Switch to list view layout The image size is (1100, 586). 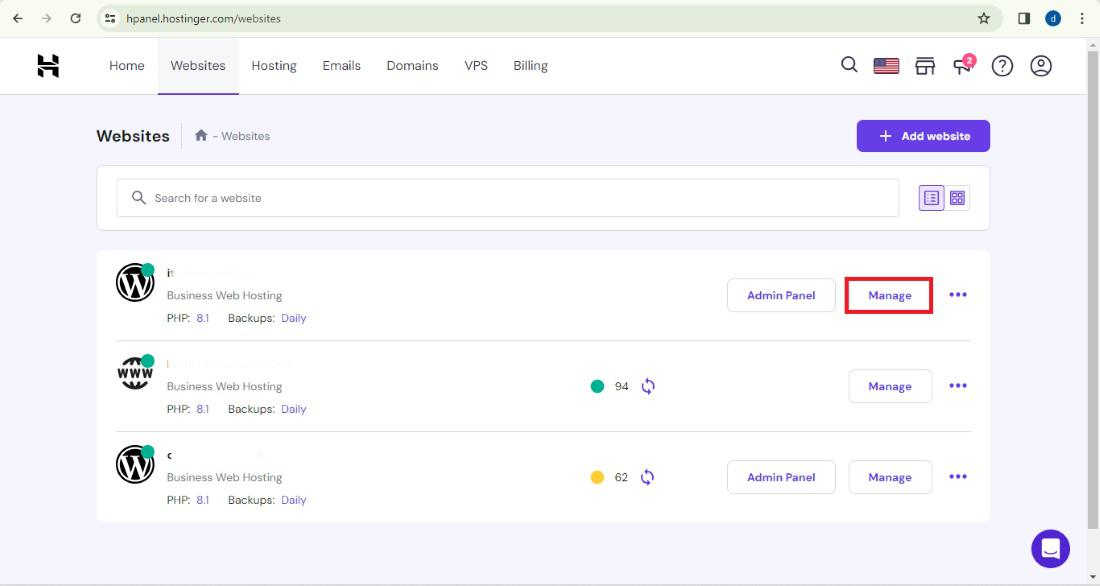[x=931, y=198]
